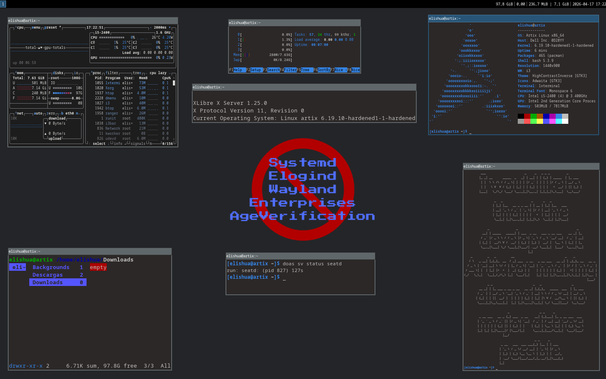Image resolution: width=606 pixels, height=379 pixels.
Task: Open the btop process filter field
Action: click(x=112, y=73)
